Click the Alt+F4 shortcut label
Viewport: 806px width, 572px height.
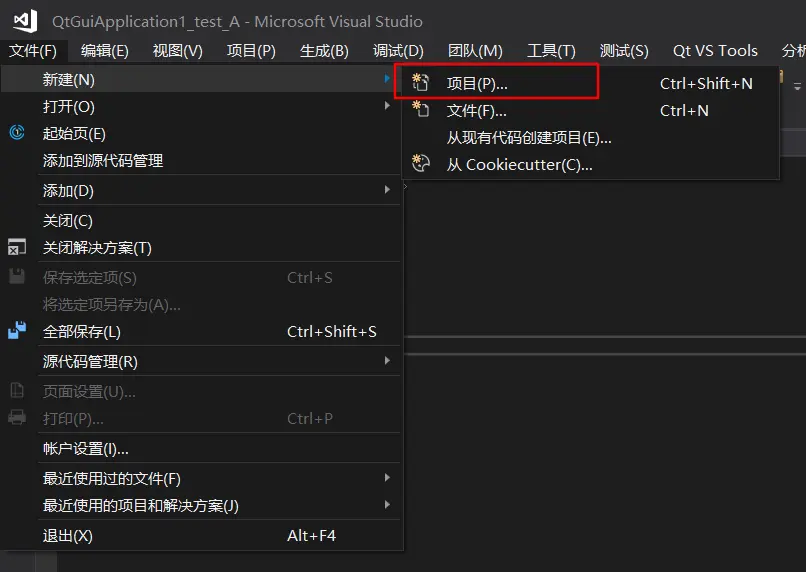pos(312,536)
